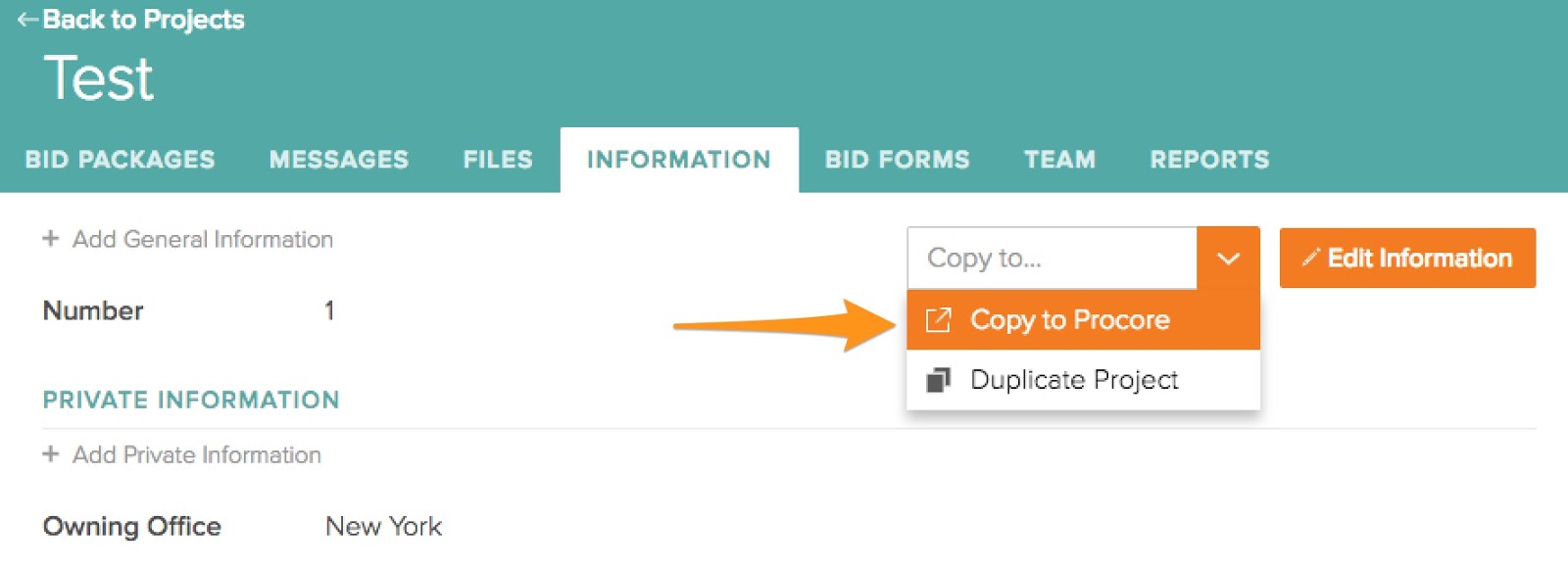Click the plus icon beside Add Private Information

point(51,454)
